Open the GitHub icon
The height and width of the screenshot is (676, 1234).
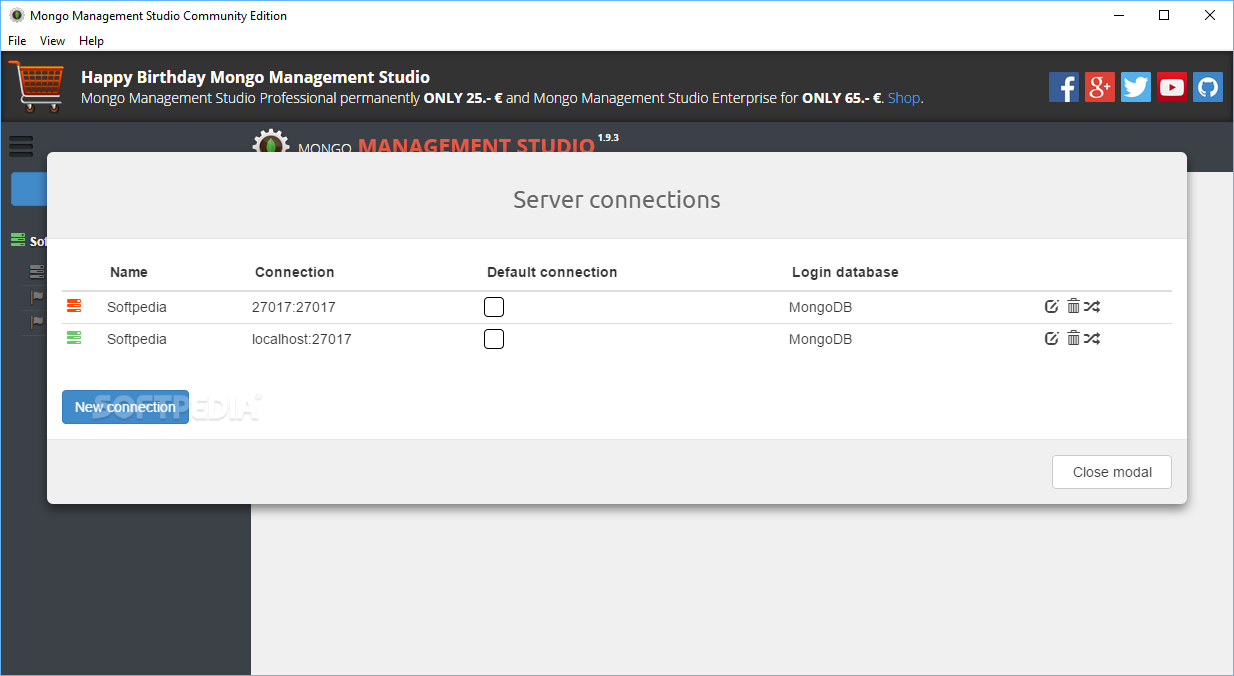1208,87
